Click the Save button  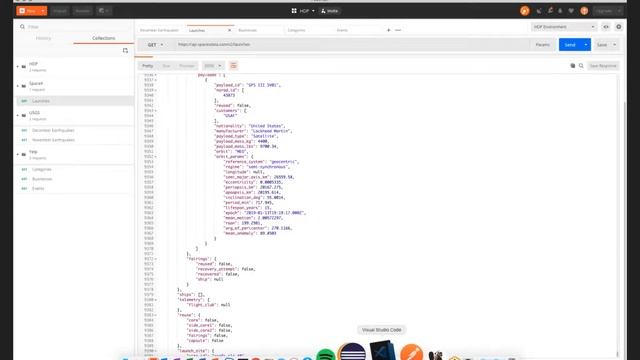tap(602, 44)
